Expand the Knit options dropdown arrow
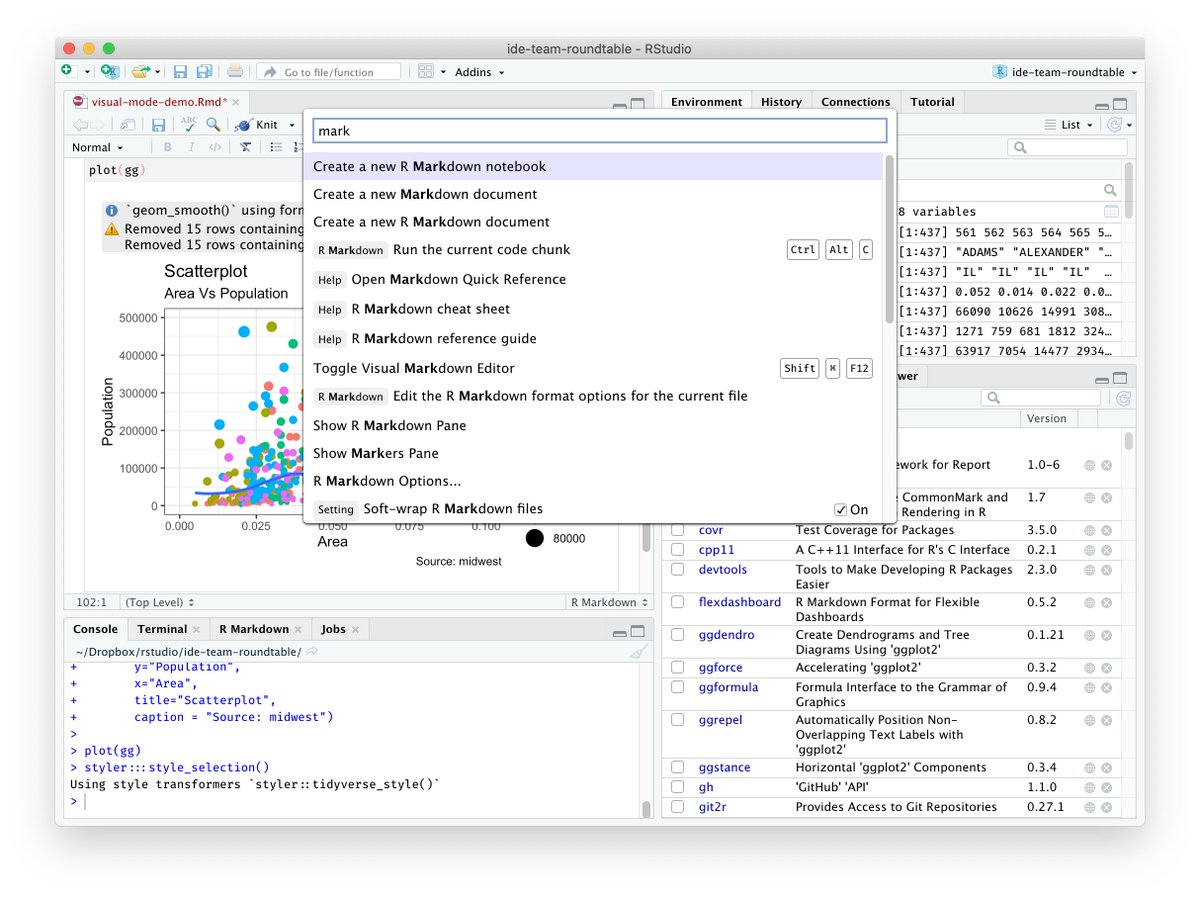 [292, 125]
